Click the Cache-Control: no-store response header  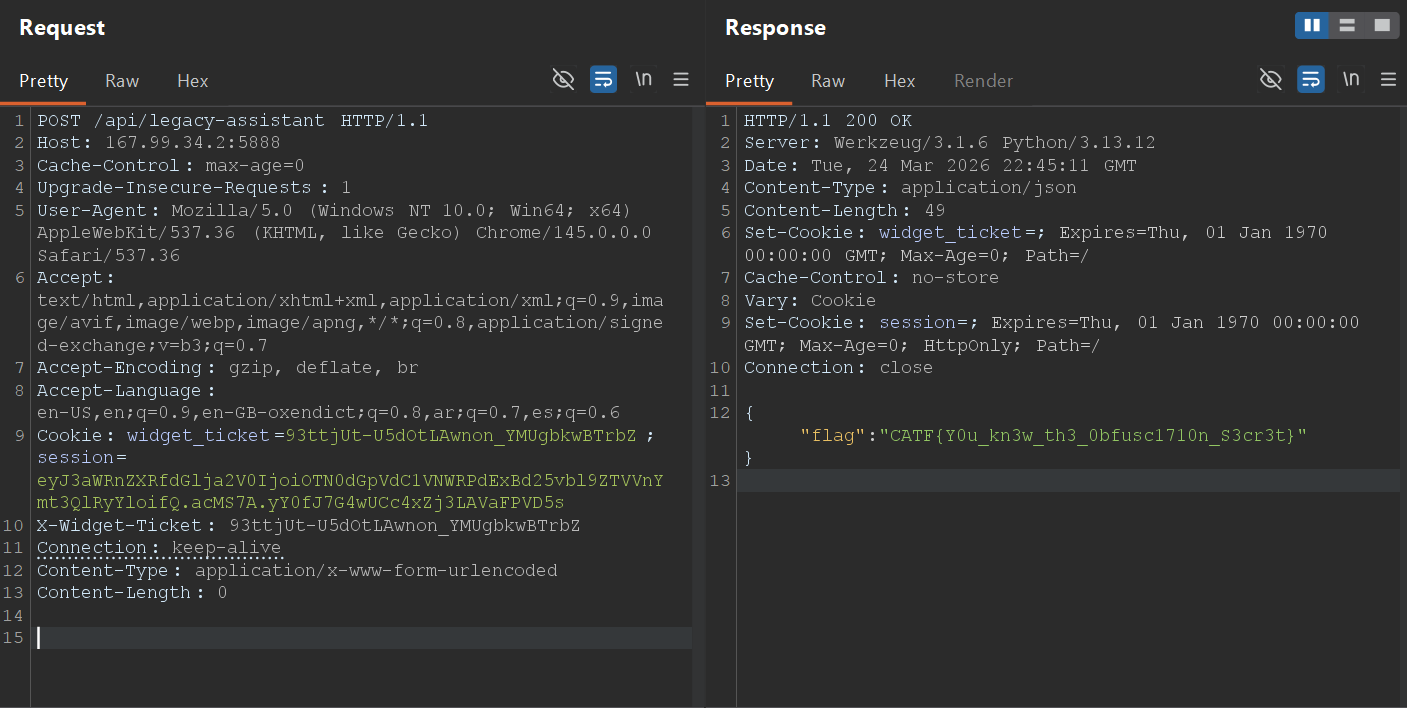(871, 278)
